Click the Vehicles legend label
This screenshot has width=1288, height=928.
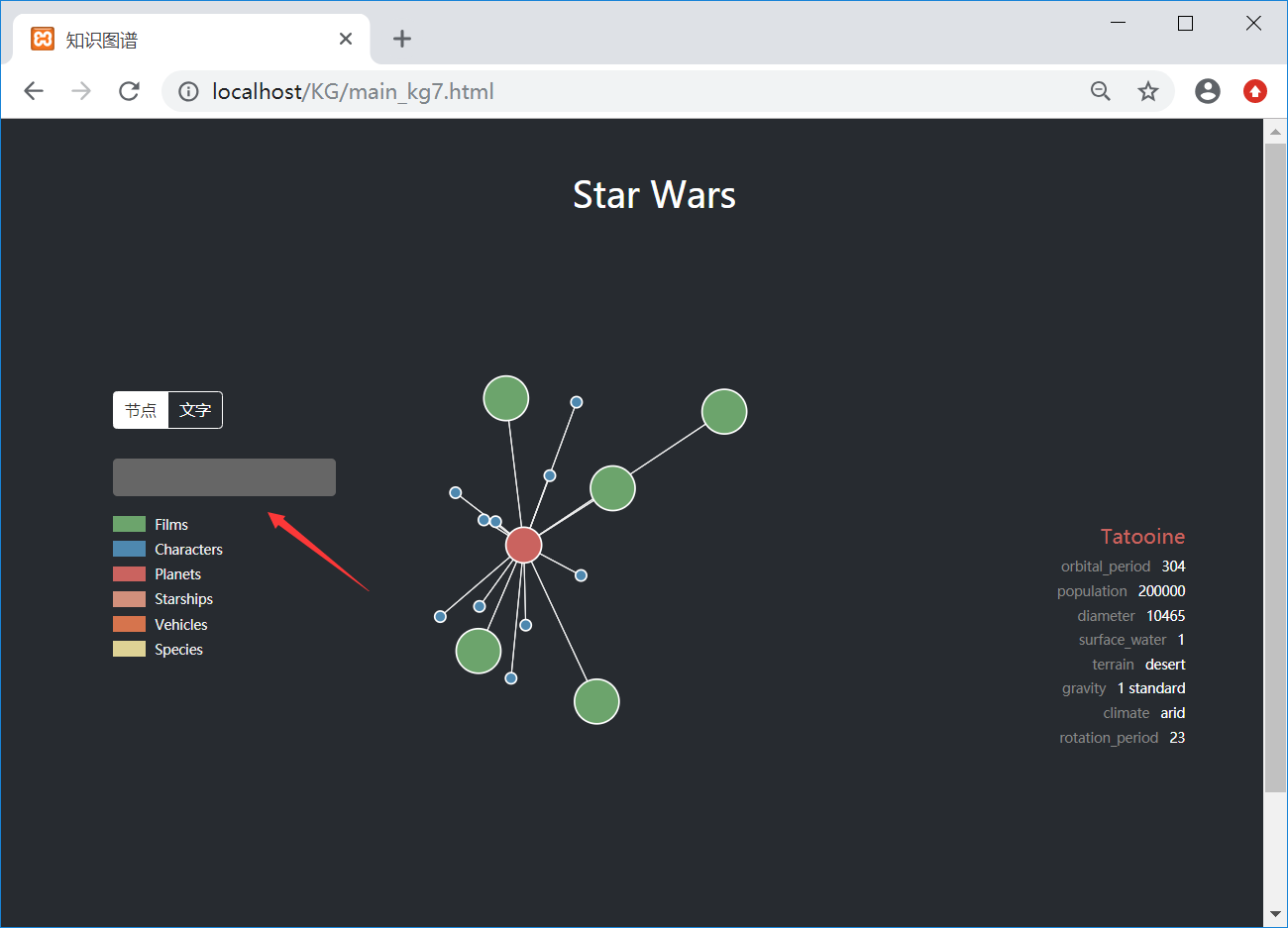(x=180, y=625)
